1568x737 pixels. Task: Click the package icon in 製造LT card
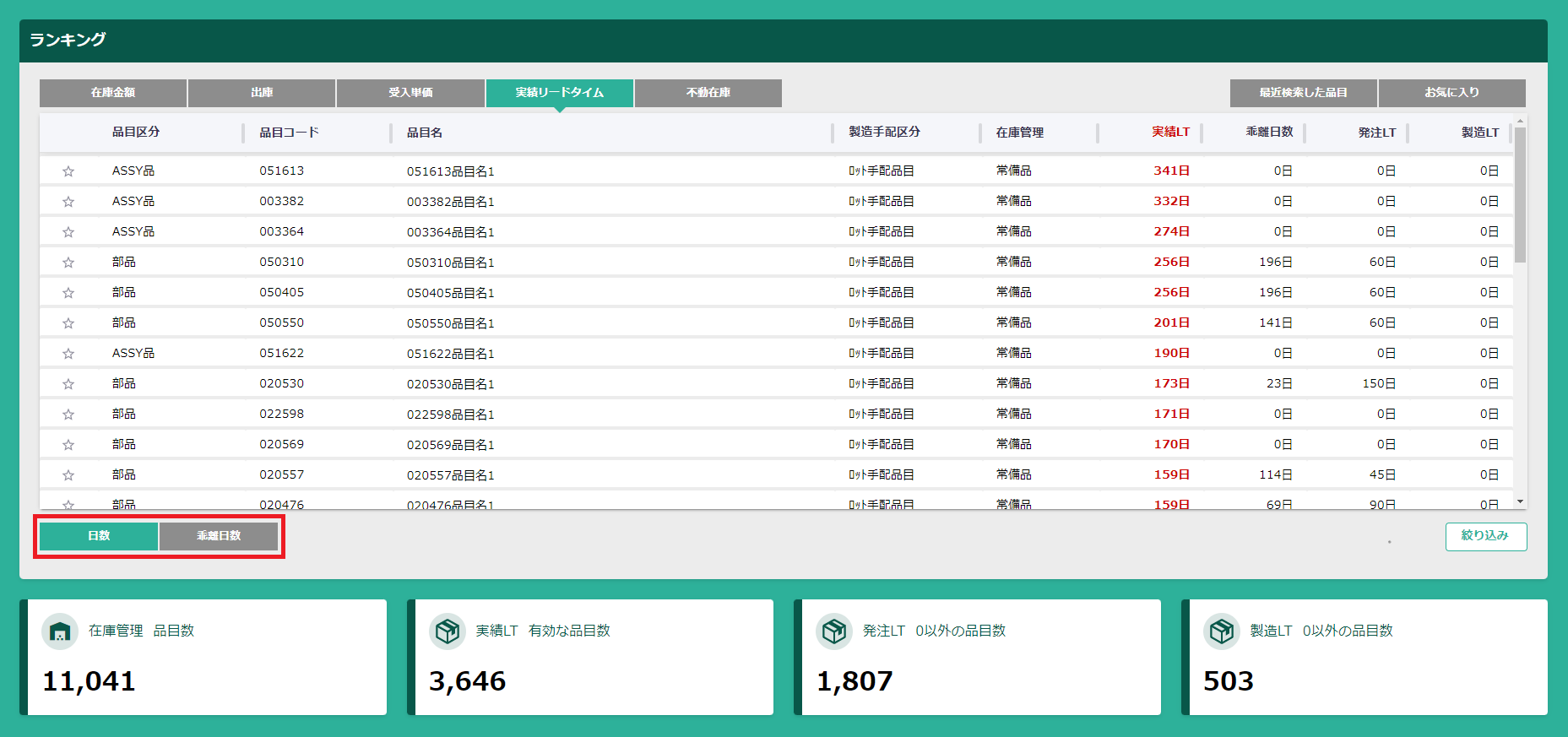(x=1221, y=631)
